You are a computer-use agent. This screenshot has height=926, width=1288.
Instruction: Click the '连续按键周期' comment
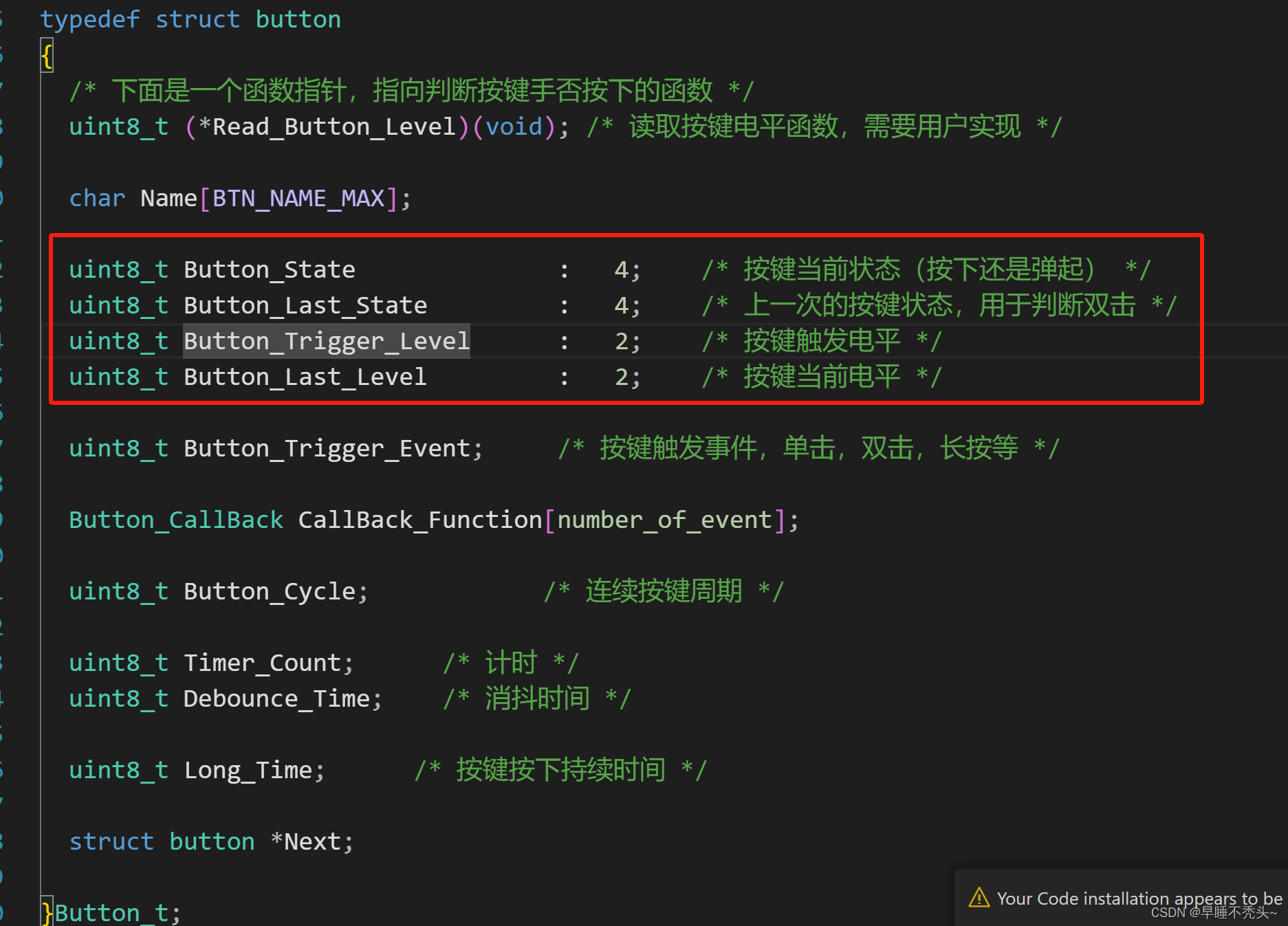coord(664,591)
